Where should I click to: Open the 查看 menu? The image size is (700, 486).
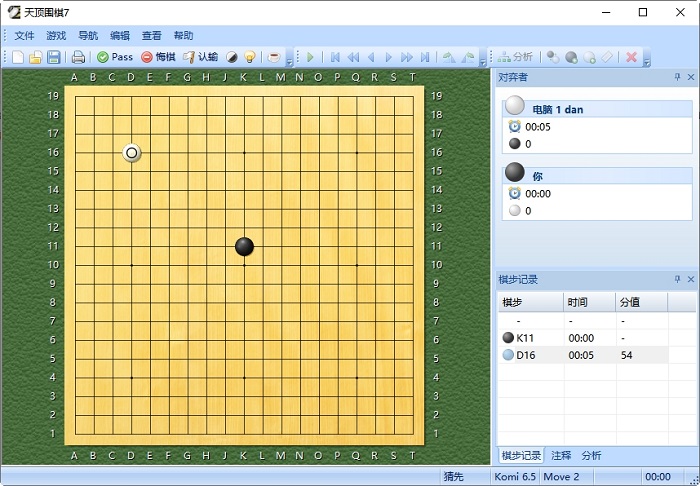(151, 36)
